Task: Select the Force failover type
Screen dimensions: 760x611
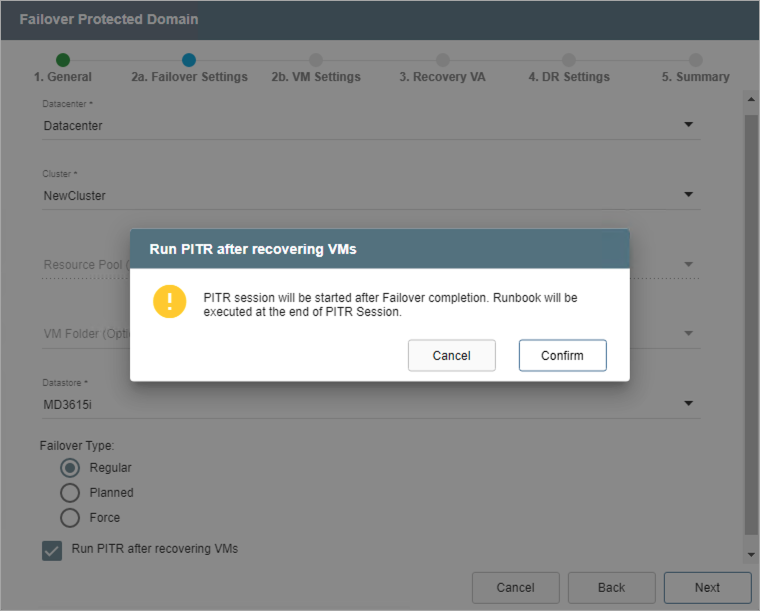Action: (x=70, y=518)
